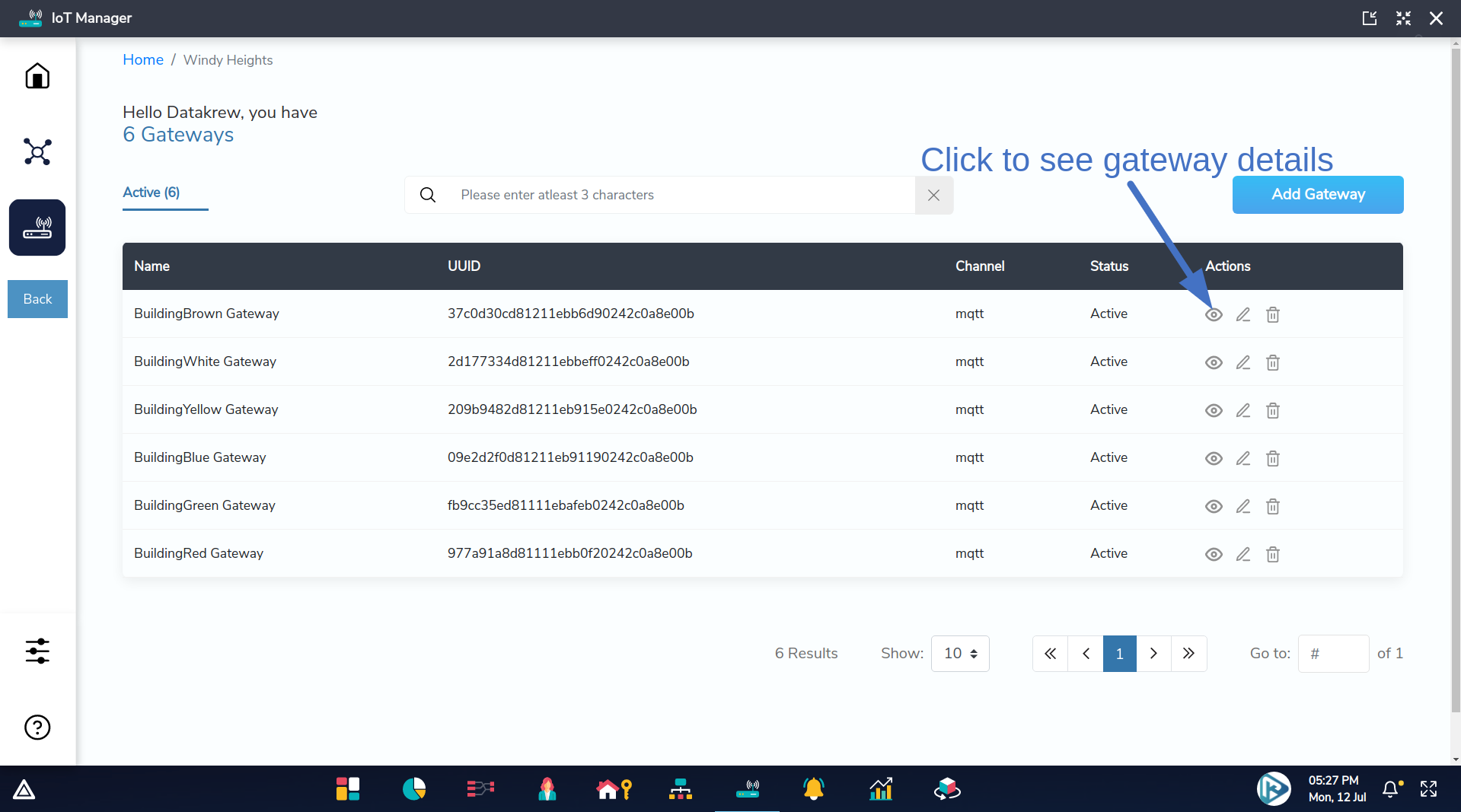The image size is (1461, 812).
Task: Select page 1 in pagination
Action: (1119, 654)
